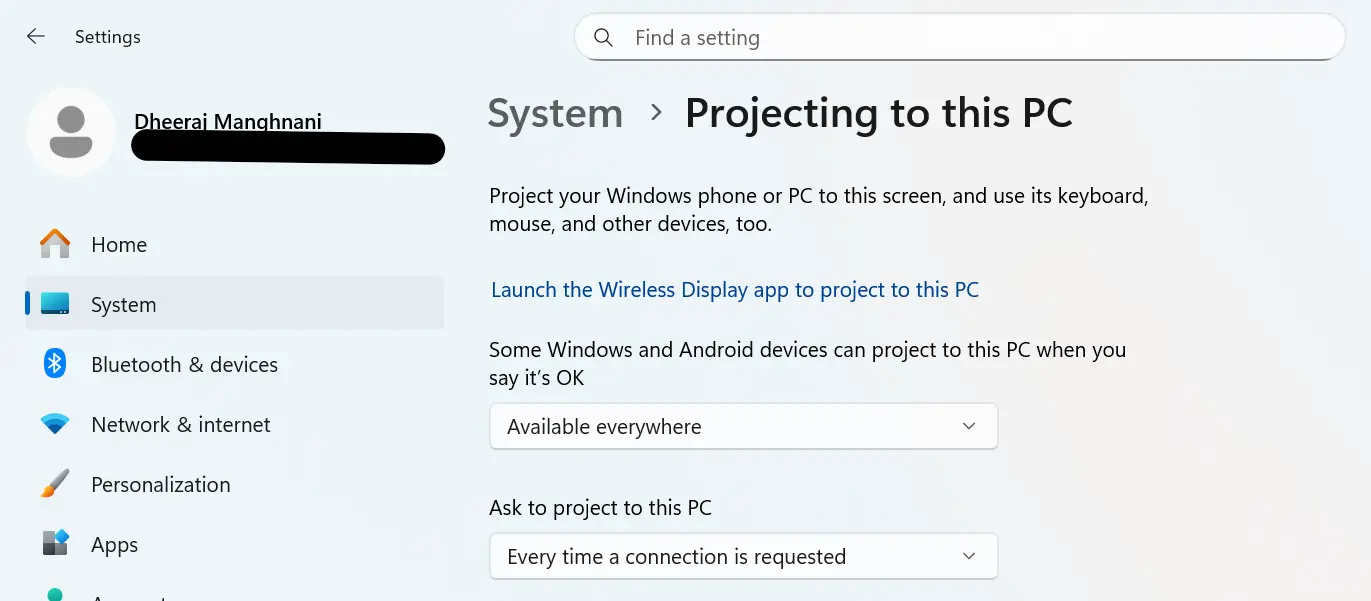Open Network & internet via its Wi-Fi icon
The image size is (1371, 601).
(54, 424)
